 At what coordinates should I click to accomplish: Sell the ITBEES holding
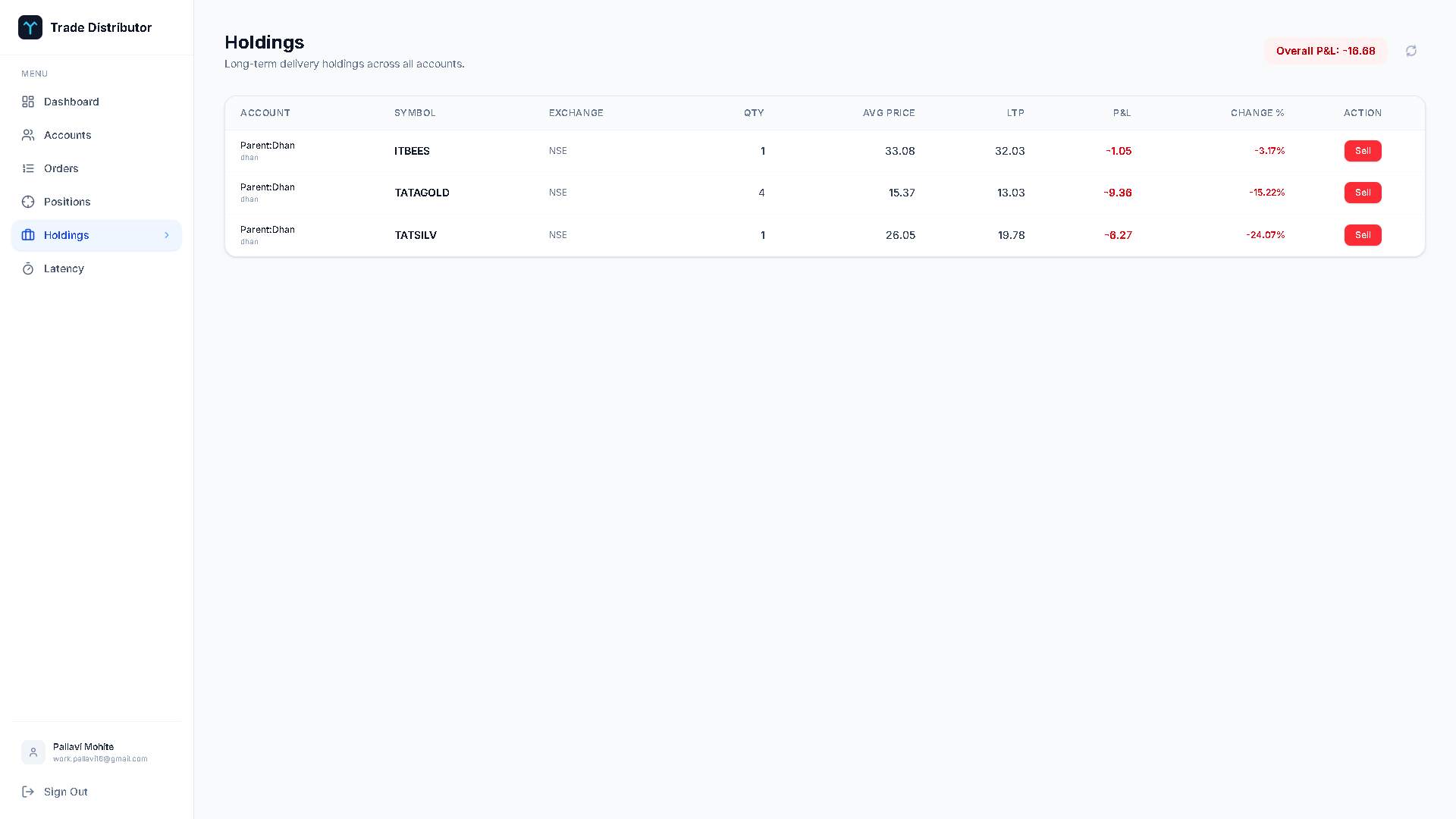[1362, 151]
